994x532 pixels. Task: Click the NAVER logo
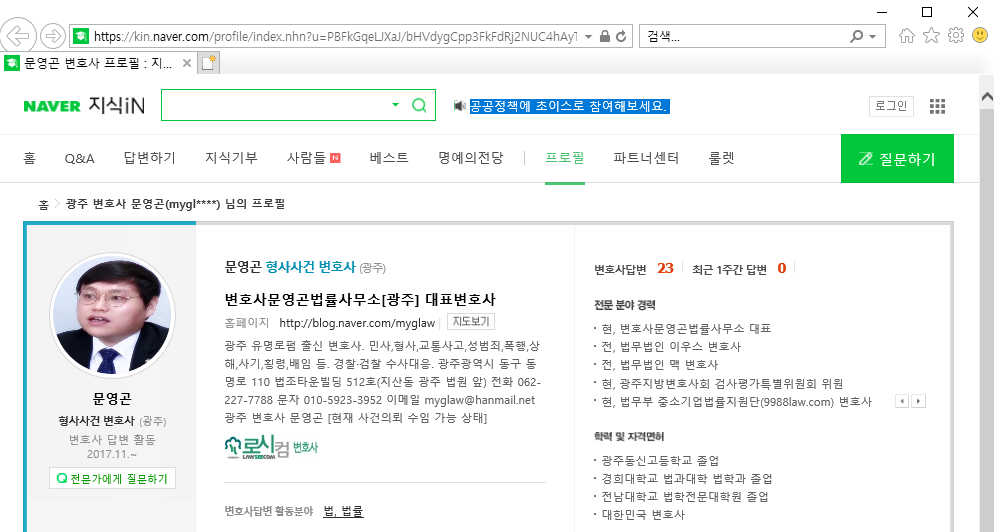(51, 106)
